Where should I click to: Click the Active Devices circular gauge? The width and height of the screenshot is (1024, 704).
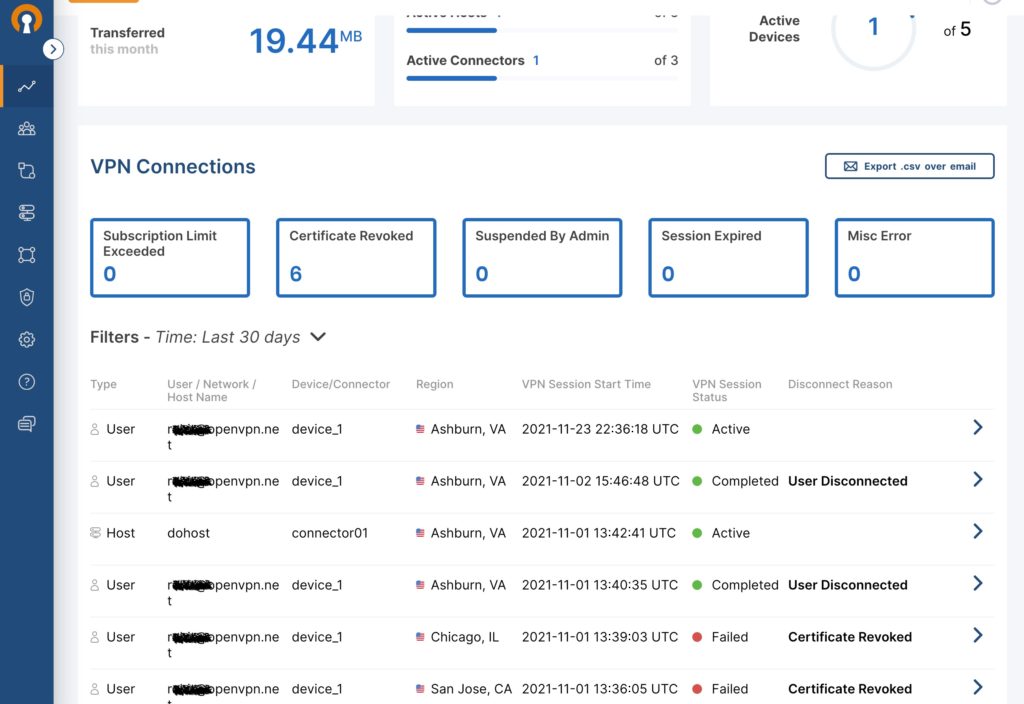873,28
